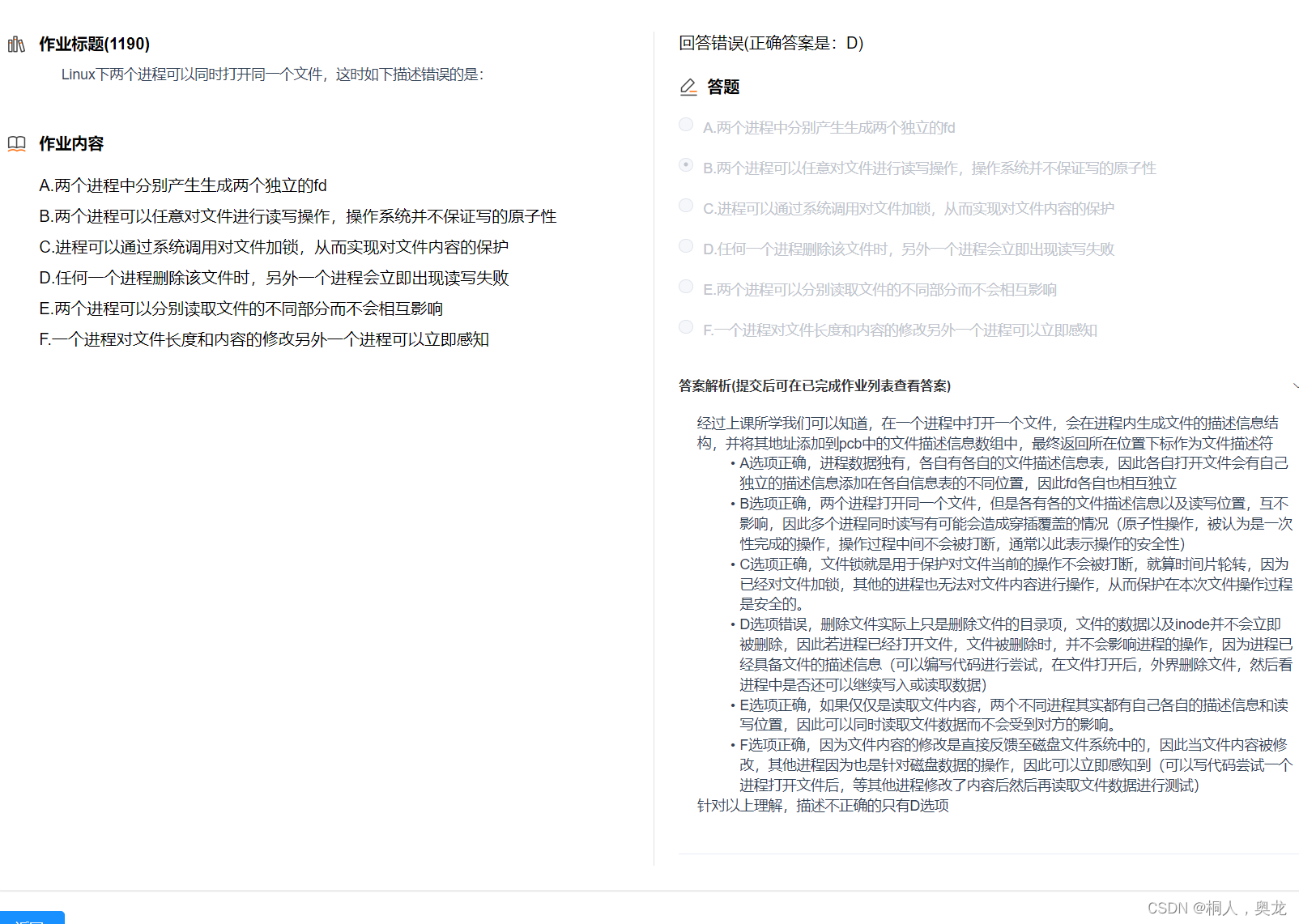The height and width of the screenshot is (924, 1299).
Task: Click the 回答错误(正确答案是：D) message
Action: click(x=771, y=43)
